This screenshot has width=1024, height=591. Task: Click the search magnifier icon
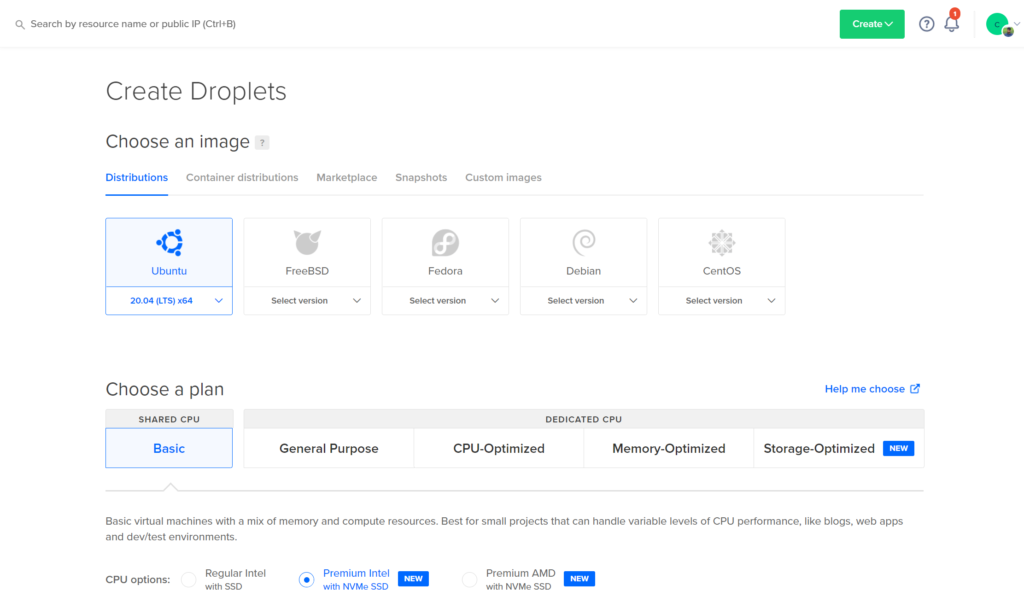(x=20, y=24)
